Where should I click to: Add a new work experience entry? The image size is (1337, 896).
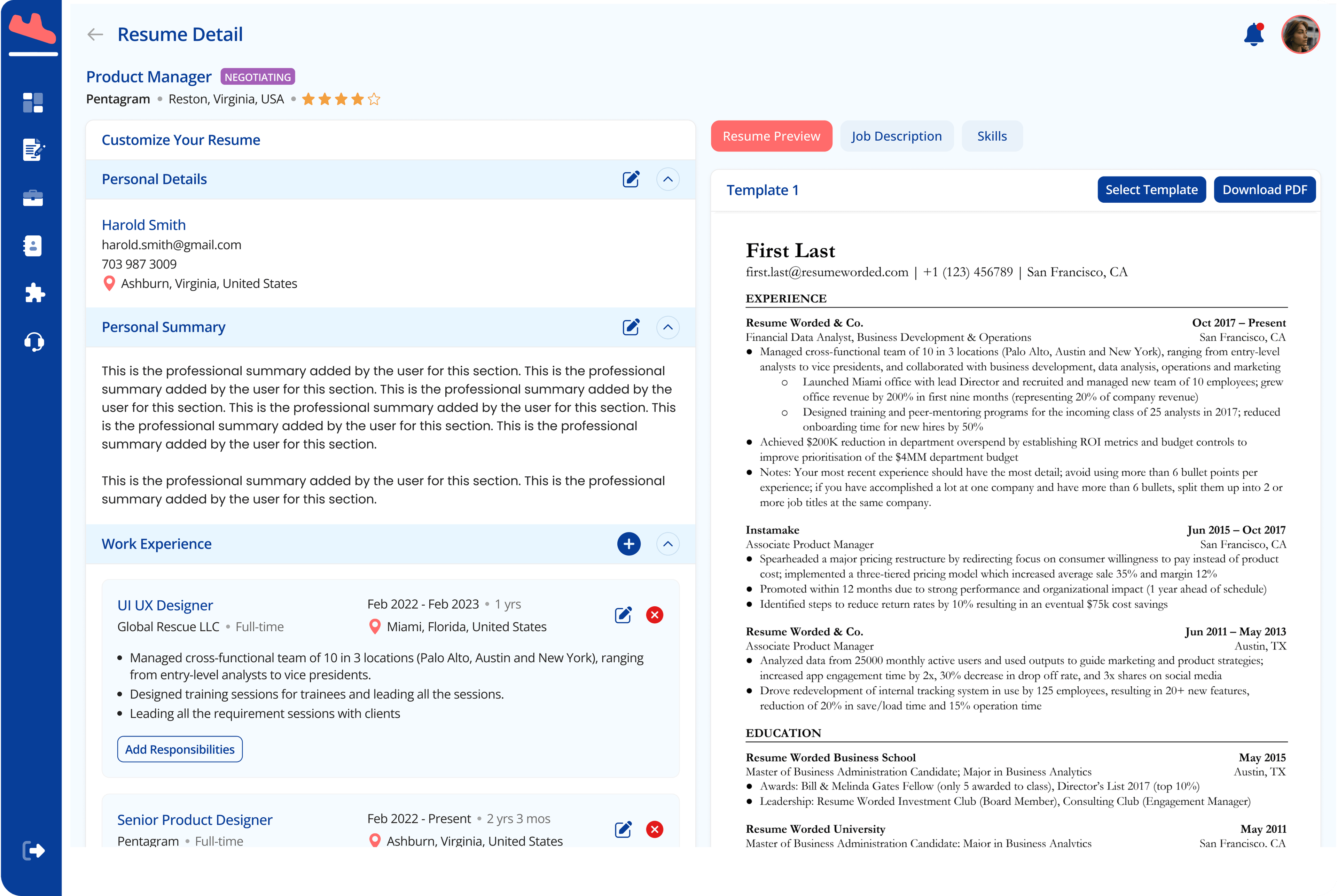point(628,544)
